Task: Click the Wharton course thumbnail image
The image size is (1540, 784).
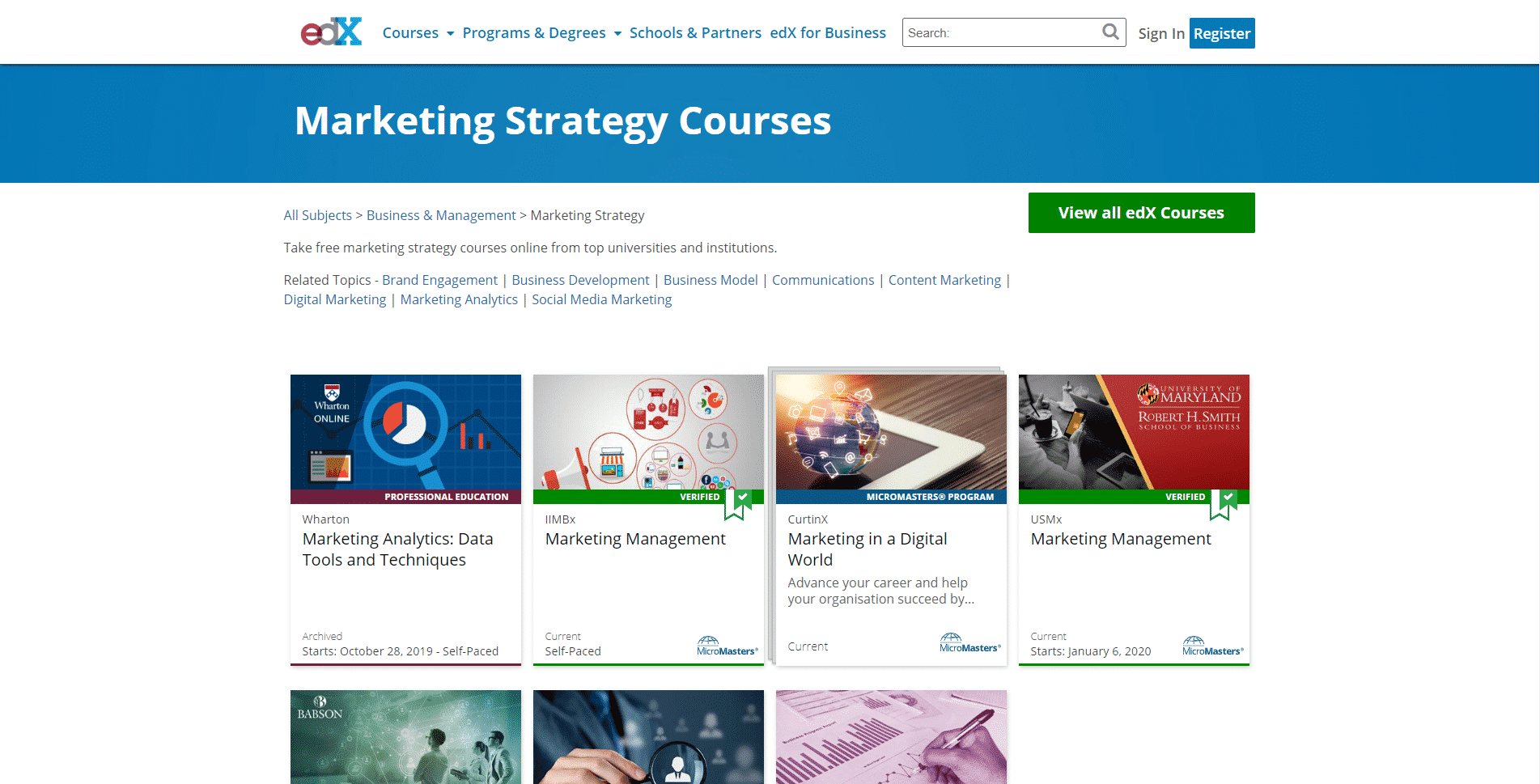Action: pos(405,432)
